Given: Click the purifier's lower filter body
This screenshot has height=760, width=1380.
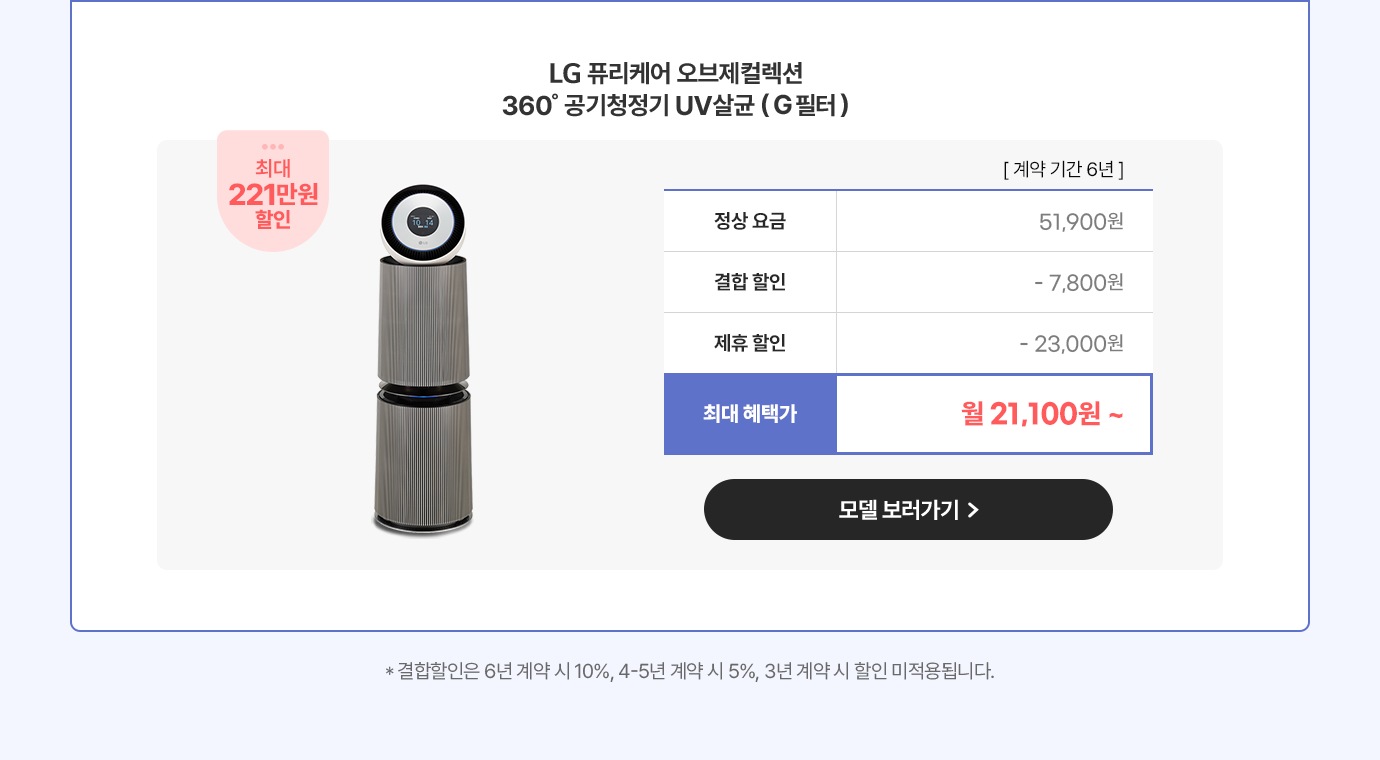Looking at the screenshot, I should click(x=423, y=453).
